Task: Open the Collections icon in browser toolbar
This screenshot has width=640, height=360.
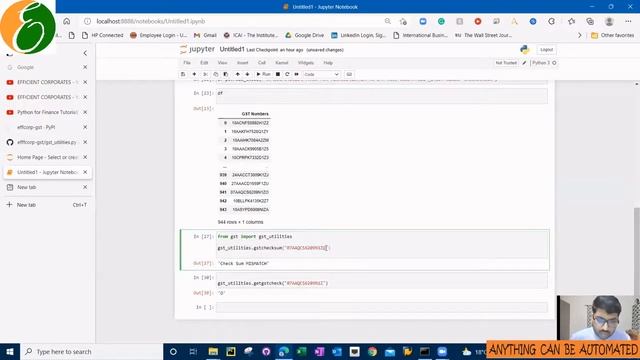Action: pyautogui.click(x=590, y=21)
